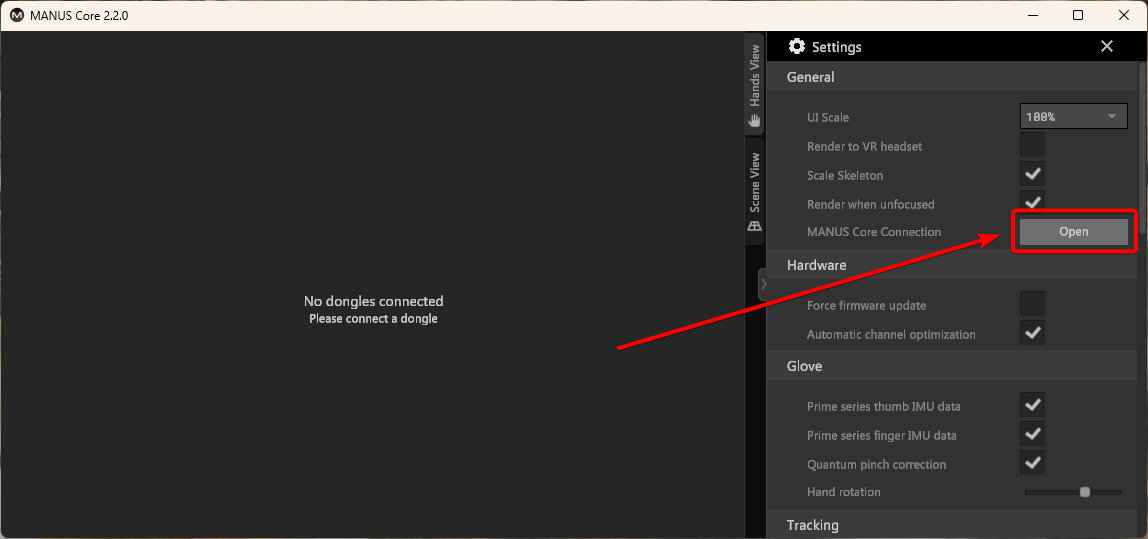
Task: Close the Settings panel with X
Action: [1106, 47]
